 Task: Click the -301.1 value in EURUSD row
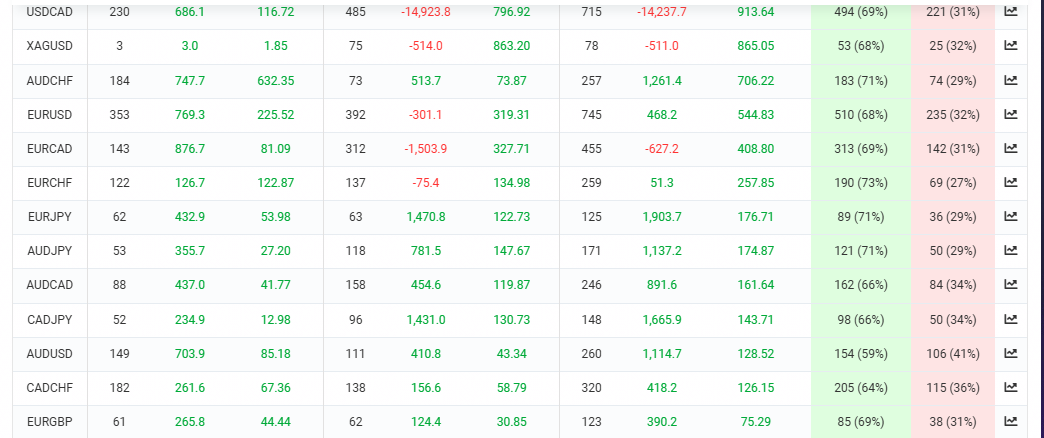(x=425, y=115)
